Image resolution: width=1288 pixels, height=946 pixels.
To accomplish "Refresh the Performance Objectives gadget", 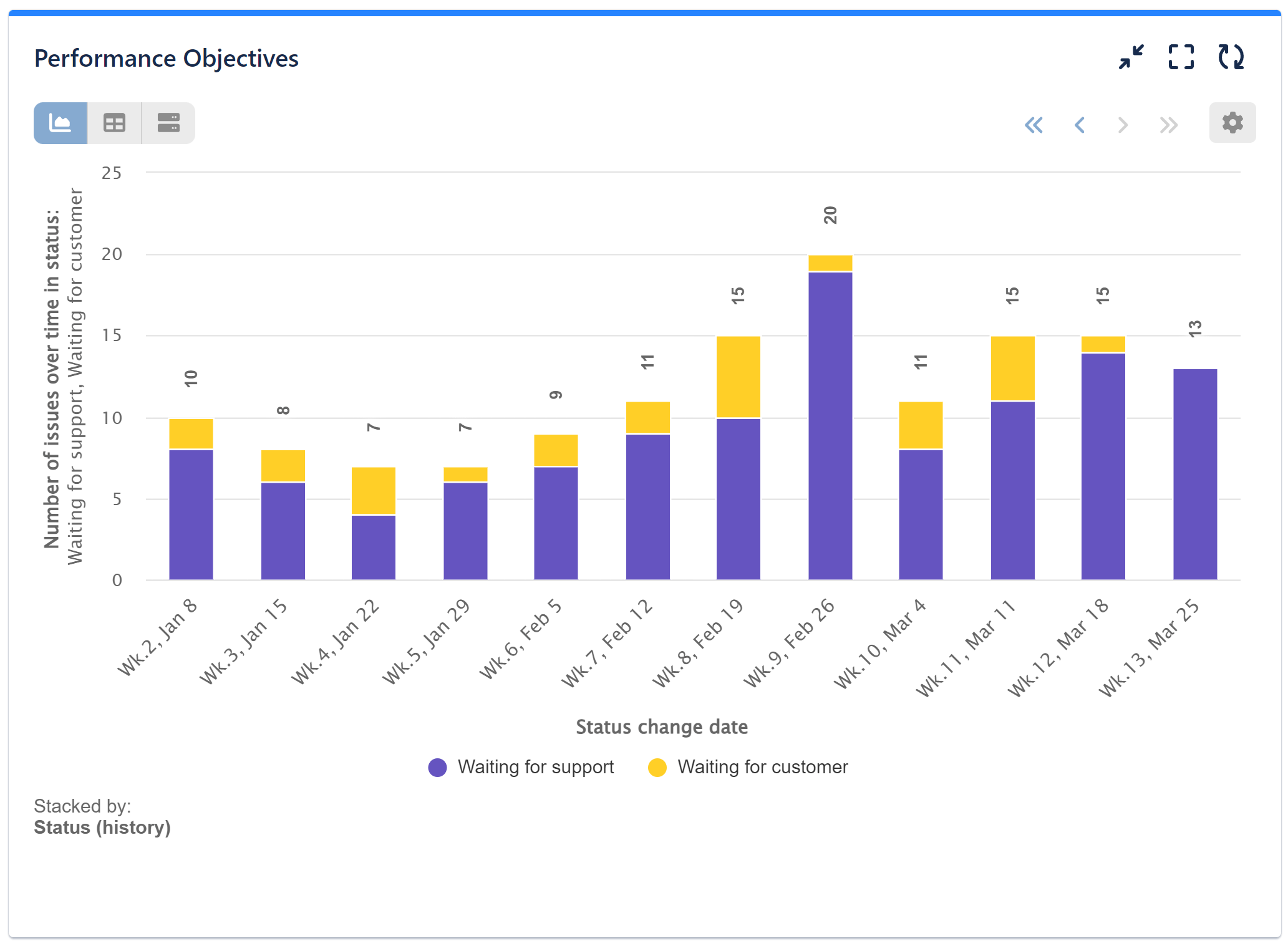I will tap(1232, 57).
